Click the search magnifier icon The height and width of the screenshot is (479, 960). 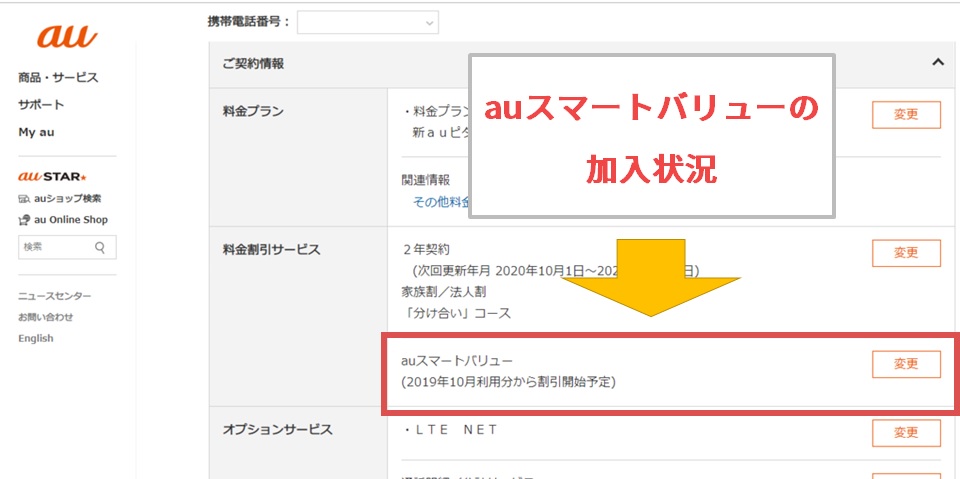100,247
